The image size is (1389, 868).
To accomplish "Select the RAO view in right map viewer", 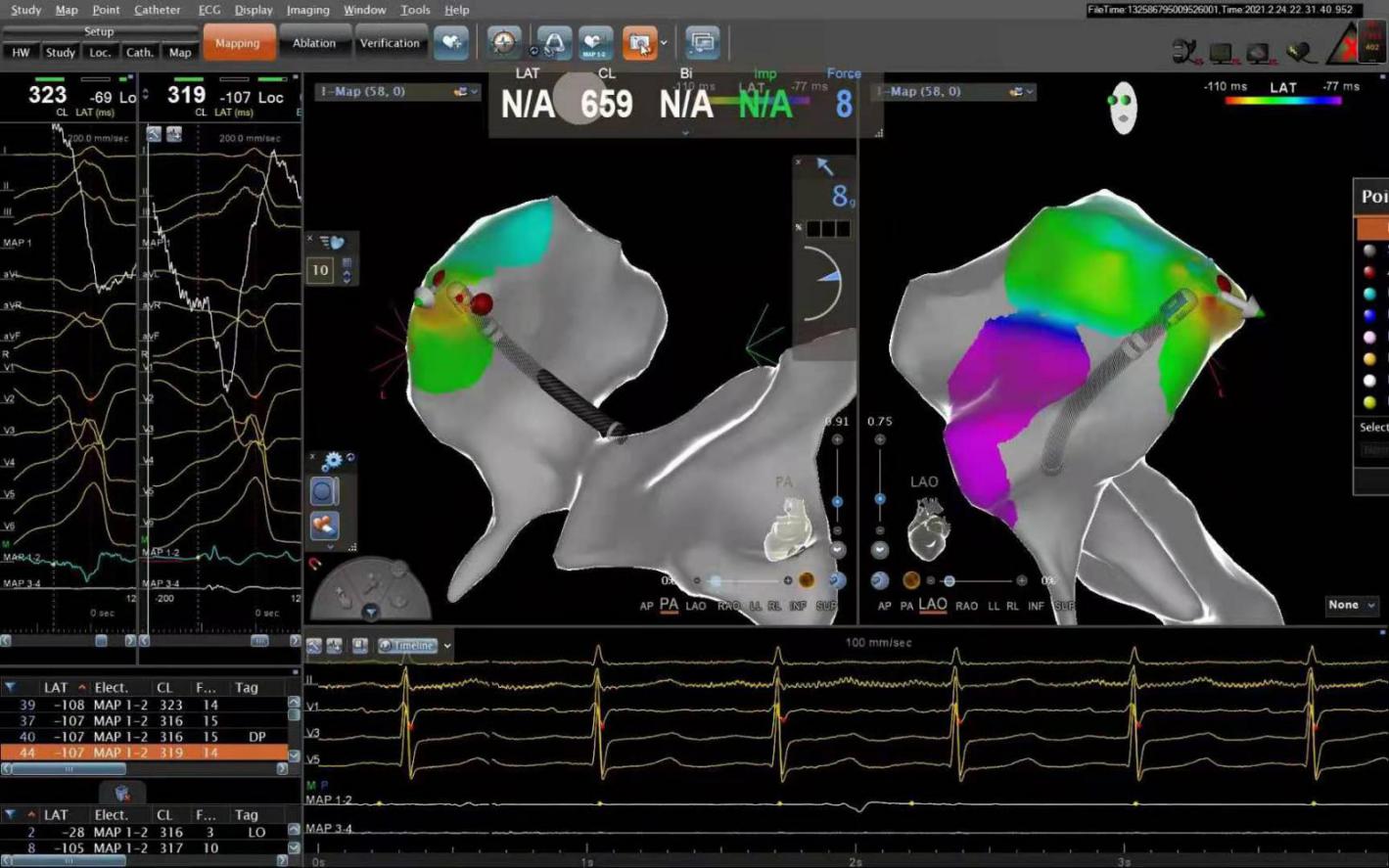I will tap(966, 607).
